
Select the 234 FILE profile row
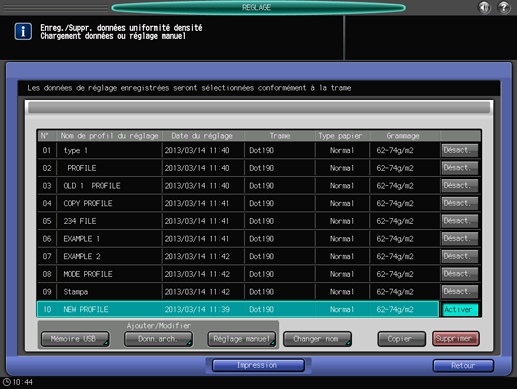click(238, 221)
